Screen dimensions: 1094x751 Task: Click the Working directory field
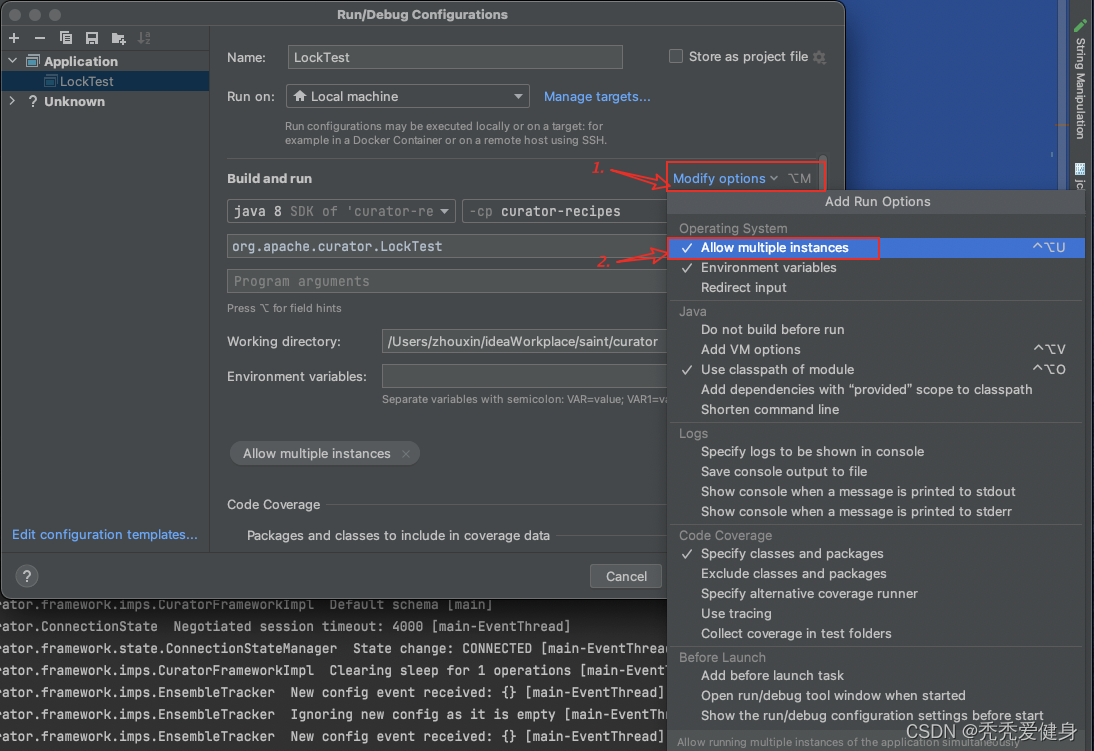[524, 341]
